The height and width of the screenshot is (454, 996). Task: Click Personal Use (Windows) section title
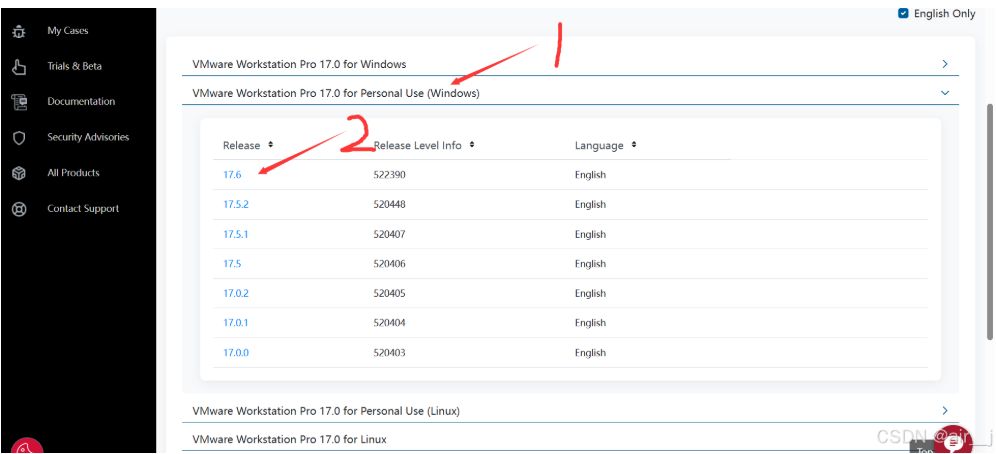[336, 93]
